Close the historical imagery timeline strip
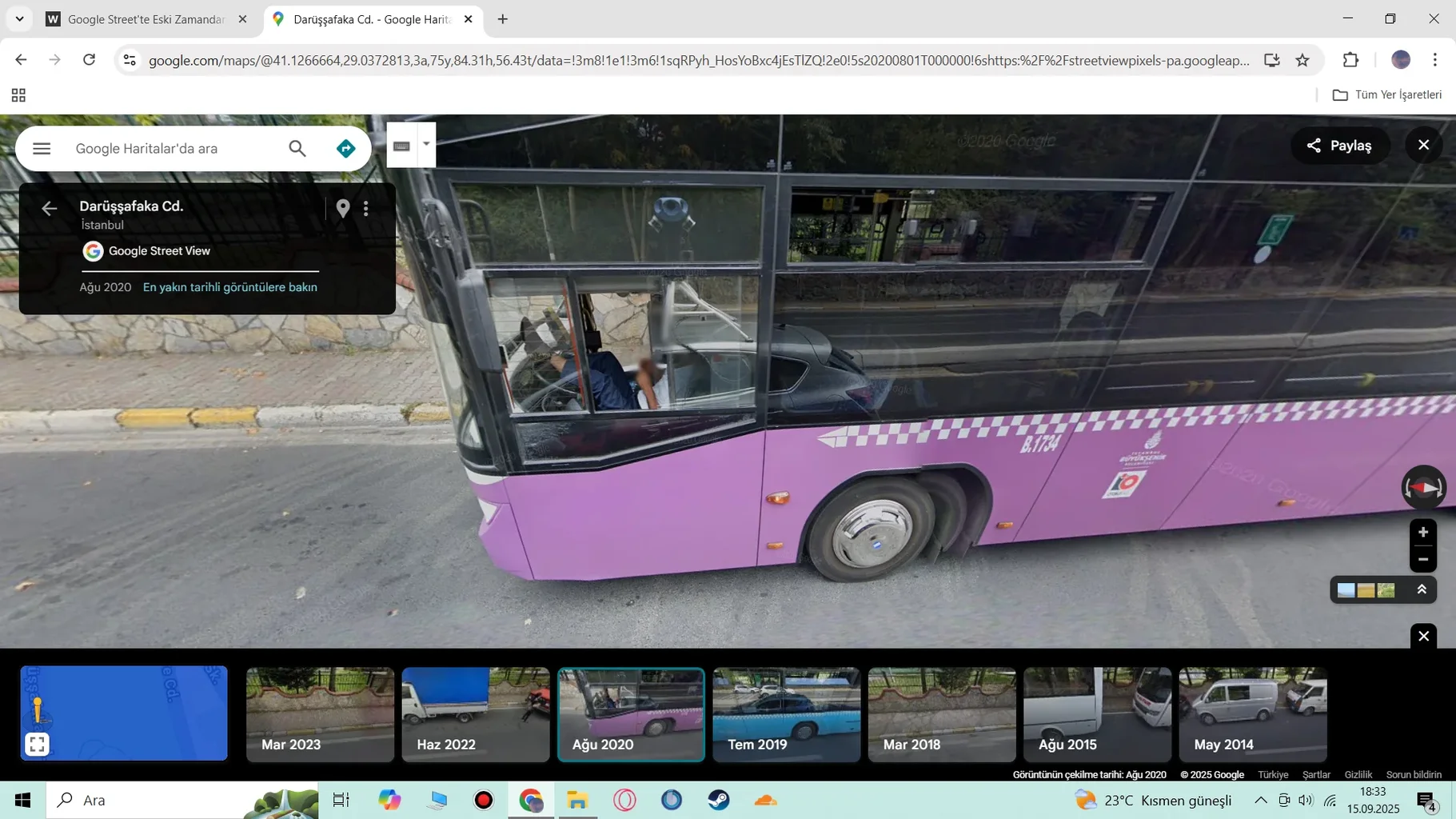Viewport: 1456px width, 819px height. coord(1423,636)
